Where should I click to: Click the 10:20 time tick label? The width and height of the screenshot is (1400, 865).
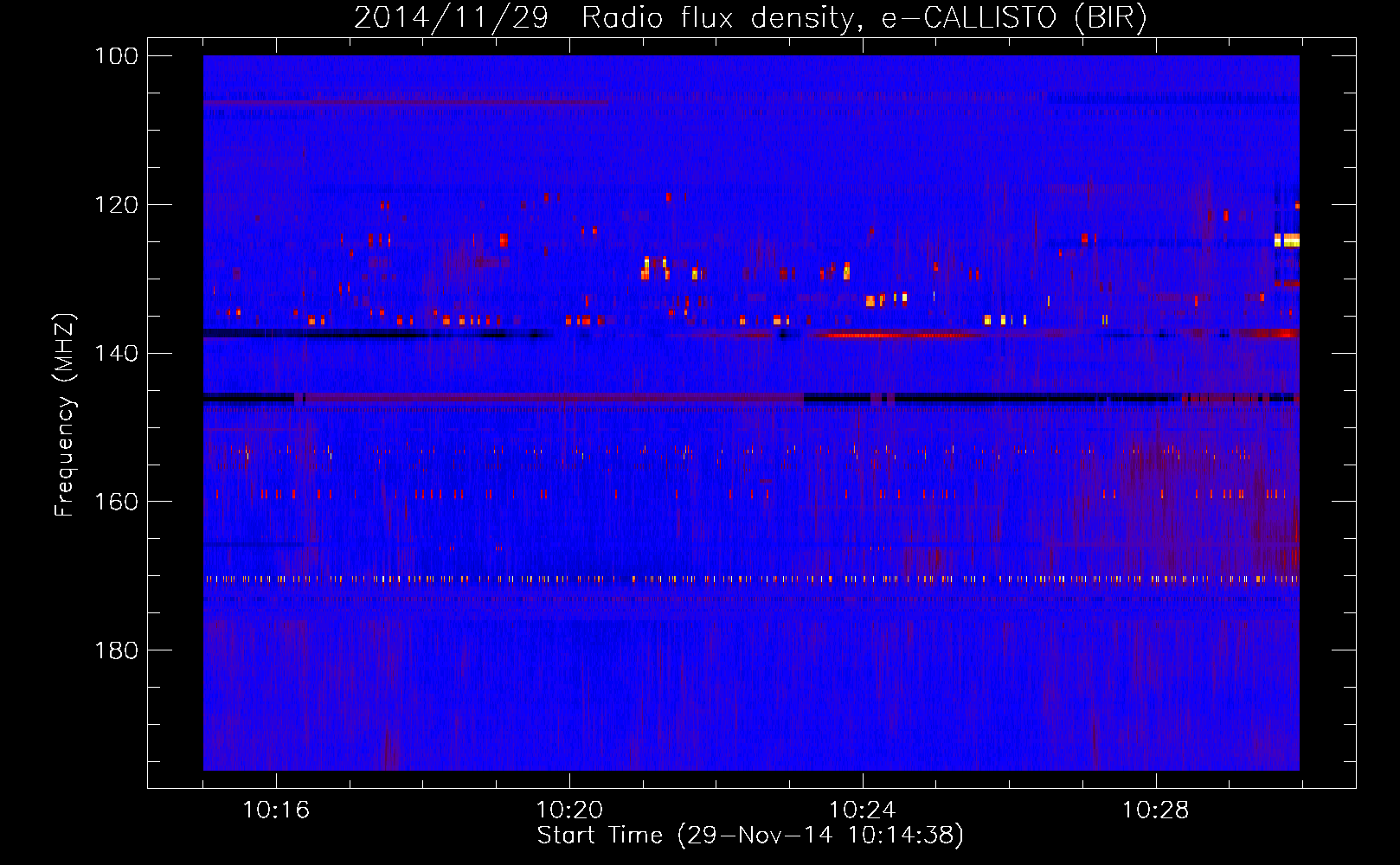569,811
